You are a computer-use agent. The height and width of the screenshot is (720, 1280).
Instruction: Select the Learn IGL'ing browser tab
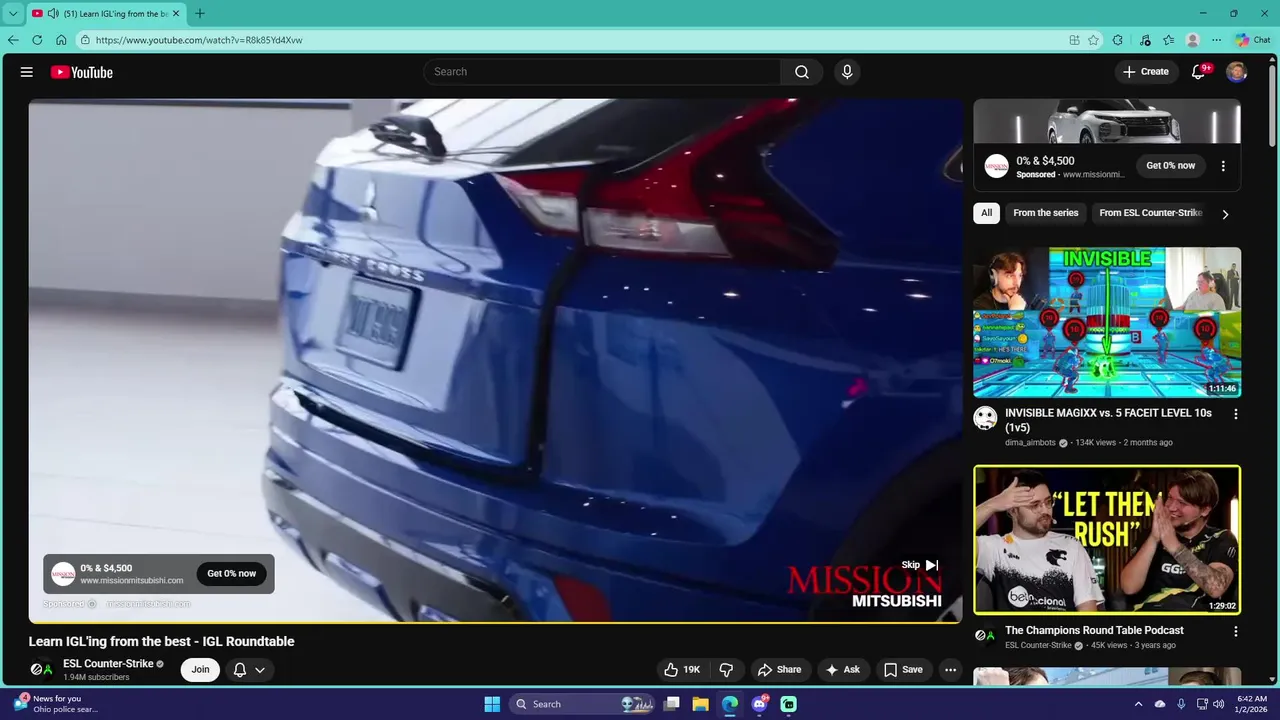click(x=106, y=13)
